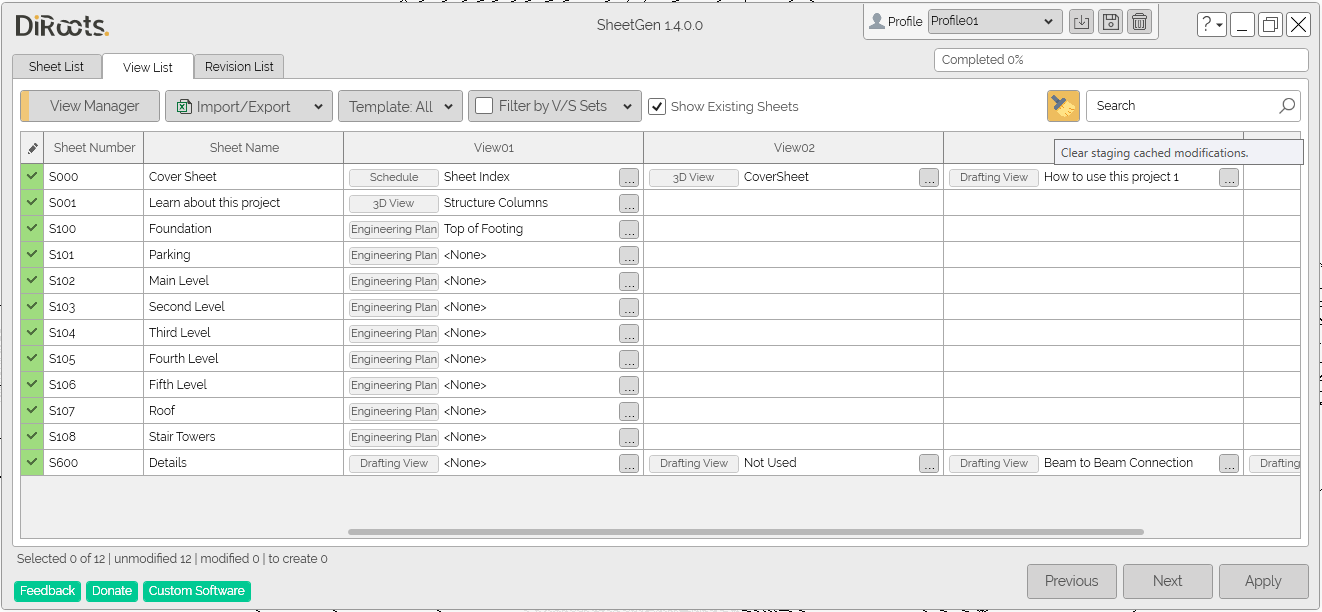Viewport: 1322px width, 612px height.
Task: Click the Clear staging cached modifications broom icon
Action: (1062, 105)
